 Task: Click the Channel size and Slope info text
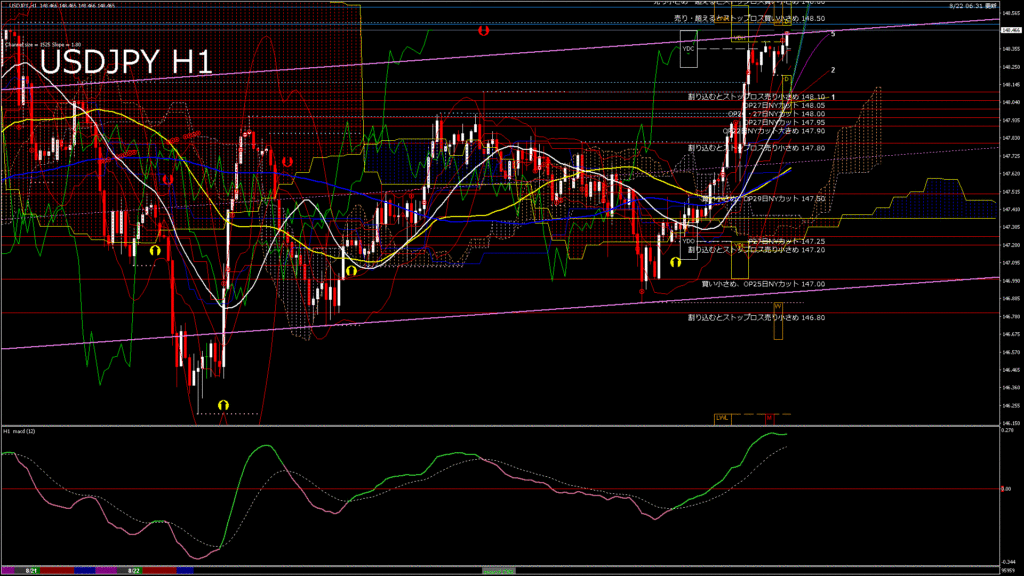click(44, 45)
